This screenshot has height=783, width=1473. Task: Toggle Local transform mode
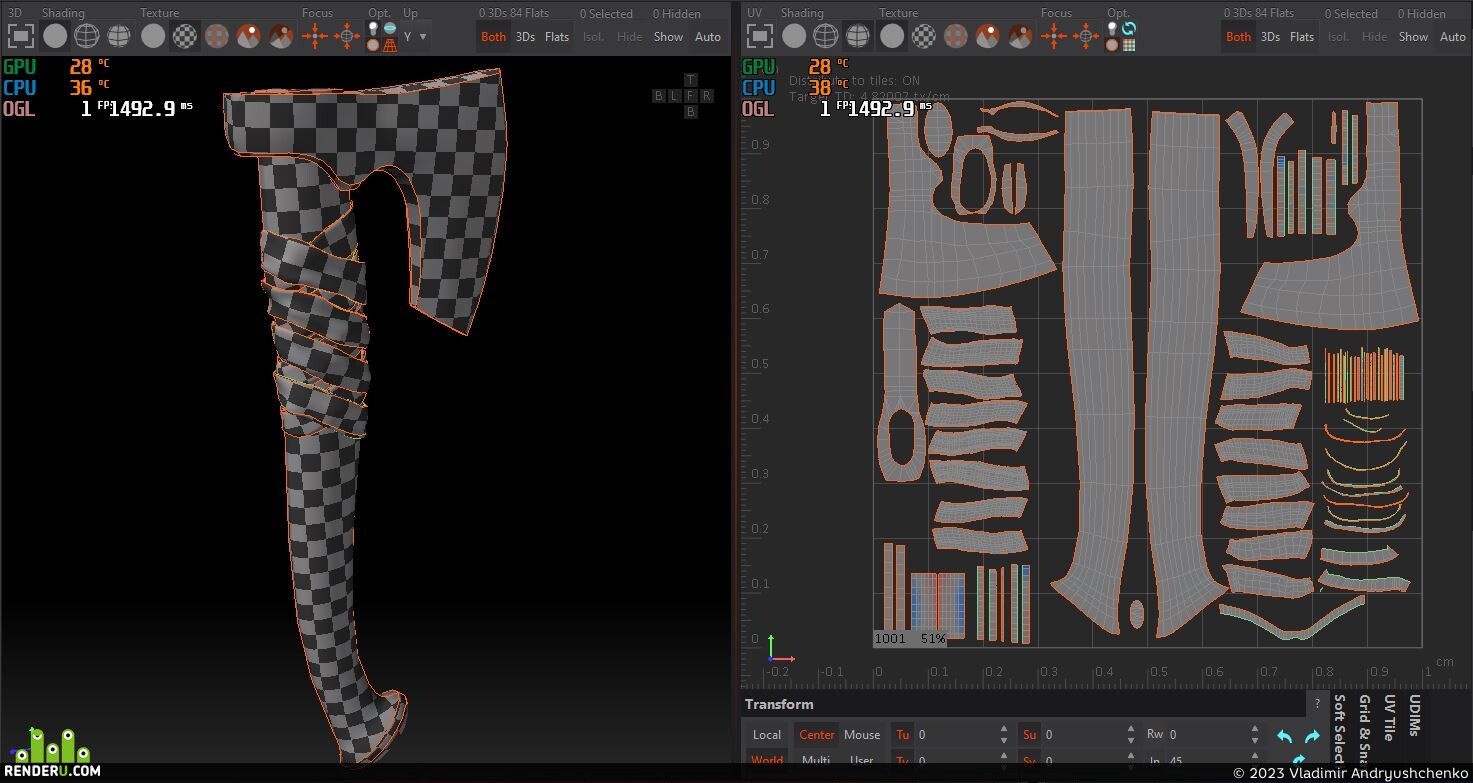pyautogui.click(x=767, y=735)
